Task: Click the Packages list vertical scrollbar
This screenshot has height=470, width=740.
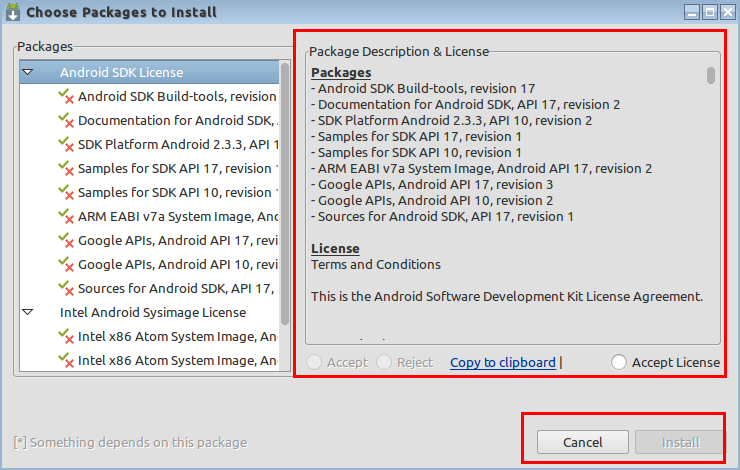Action: [x=285, y=194]
